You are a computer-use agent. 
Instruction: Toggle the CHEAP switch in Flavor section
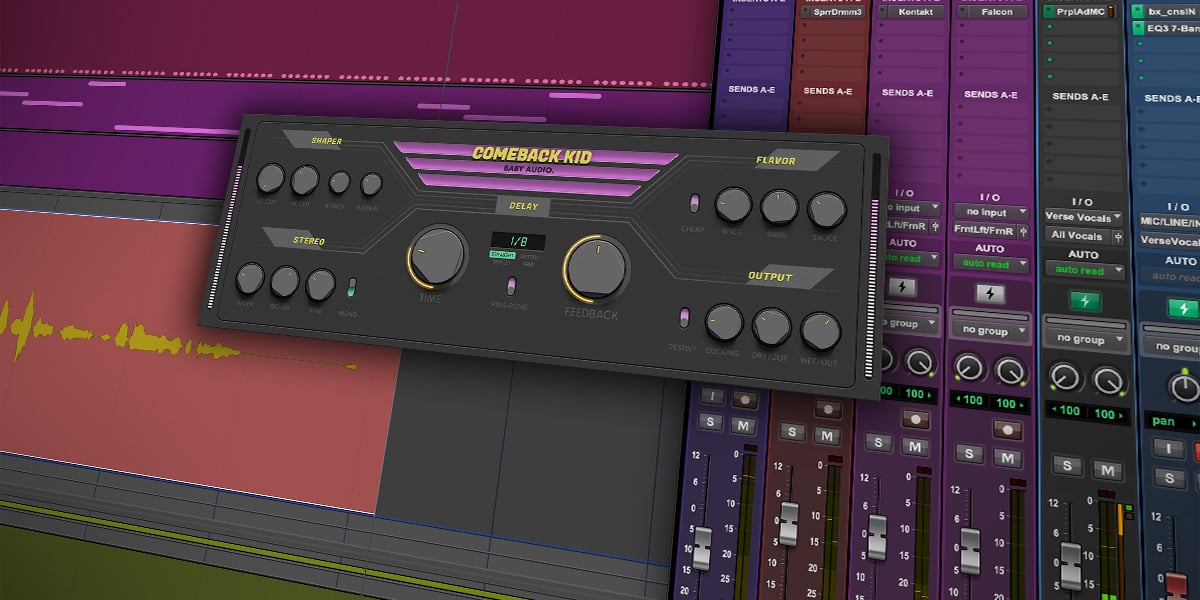[x=695, y=204]
